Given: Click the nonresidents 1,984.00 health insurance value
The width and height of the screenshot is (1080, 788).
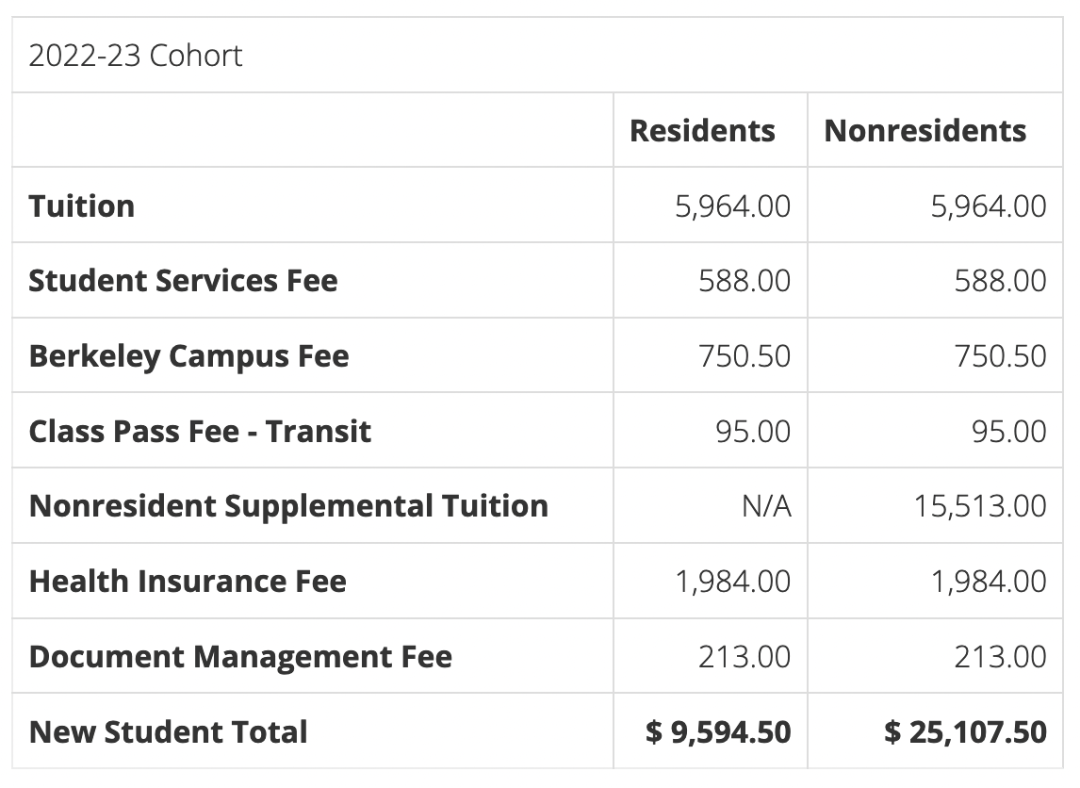Looking at the screenshot, I should pos(989,581).
